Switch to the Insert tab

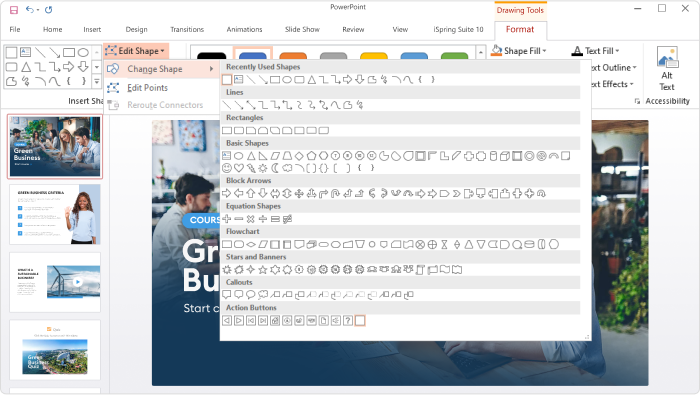[92, 29]
